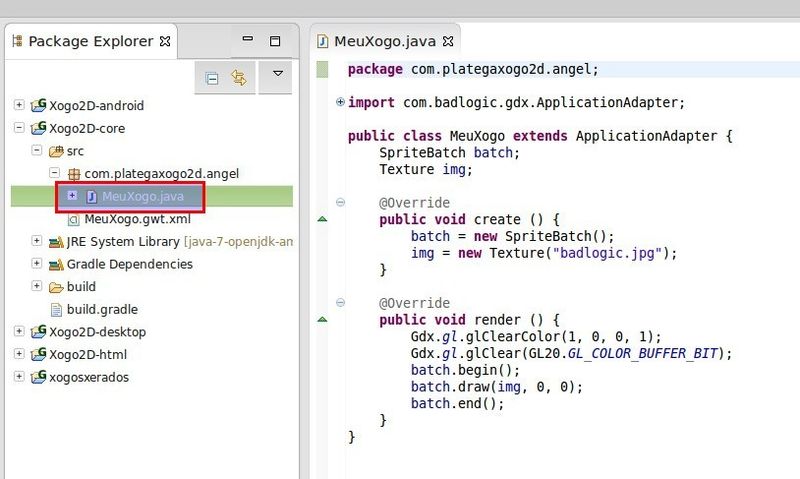The width and height of the screenshot is (800, 479).
Task: Open Package Explorer view menu triangle
Action: tap(278, 73)
